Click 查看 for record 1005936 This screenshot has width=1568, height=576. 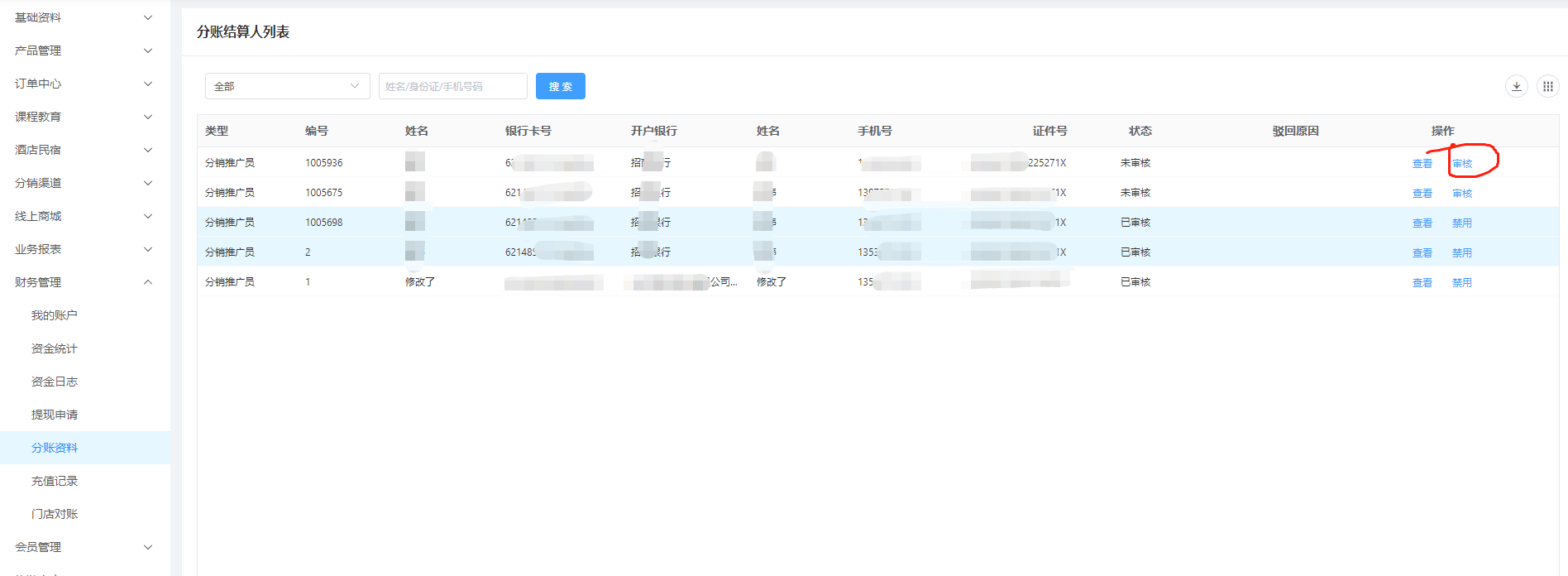(1422, 164)
